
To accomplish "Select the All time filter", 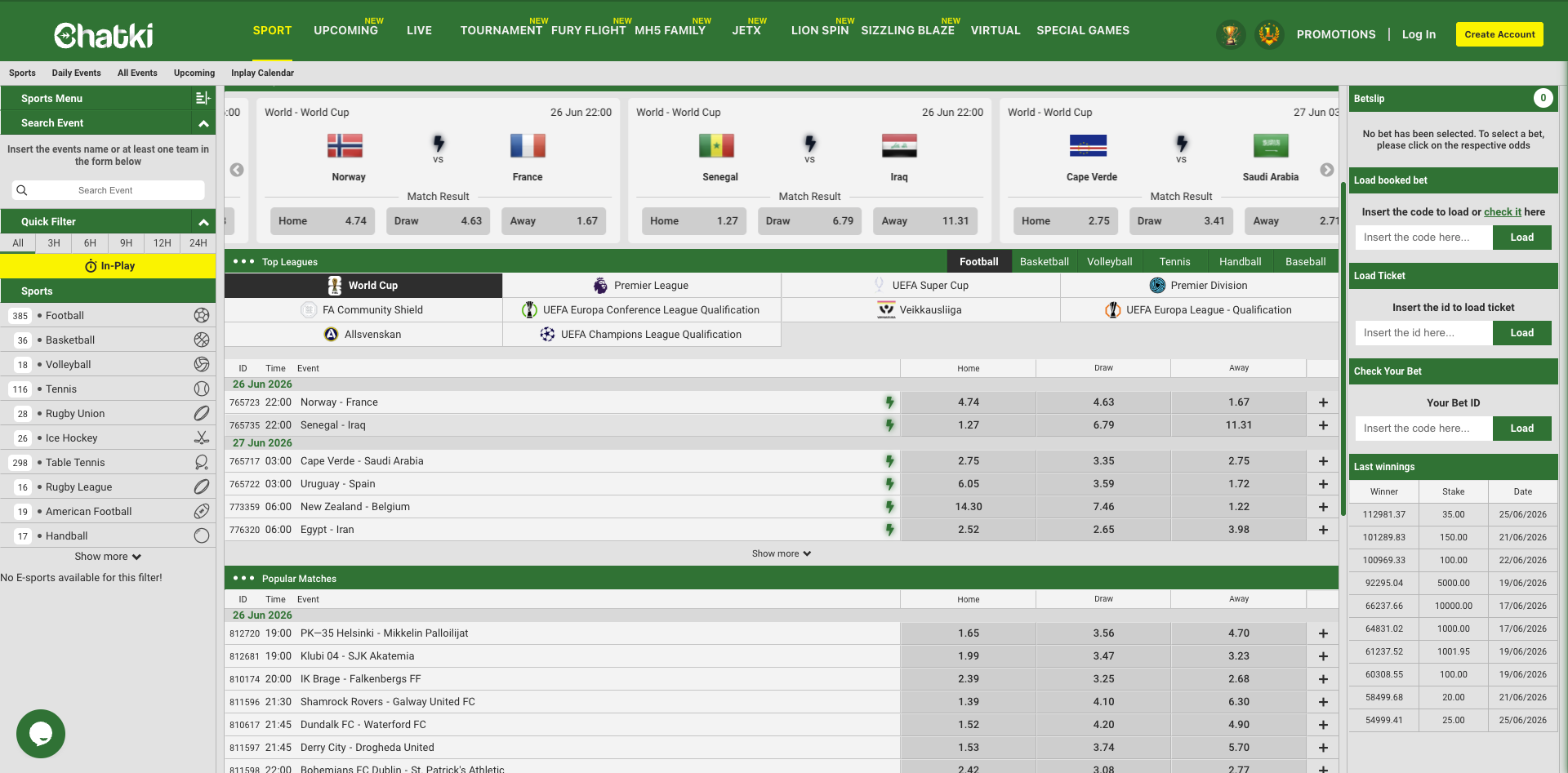I will (18, 243).
